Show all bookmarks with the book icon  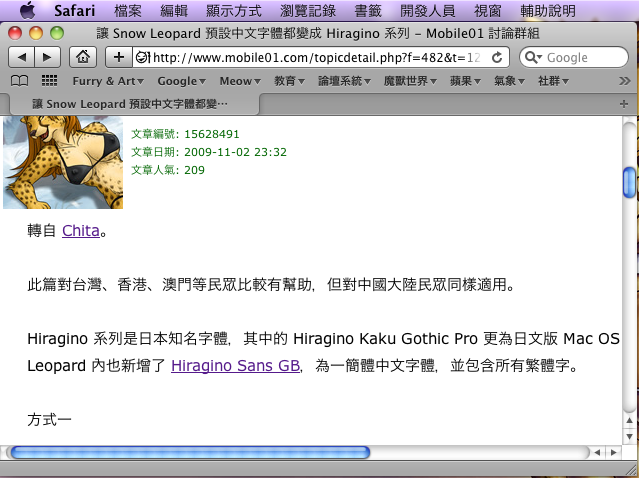point(20,81)
